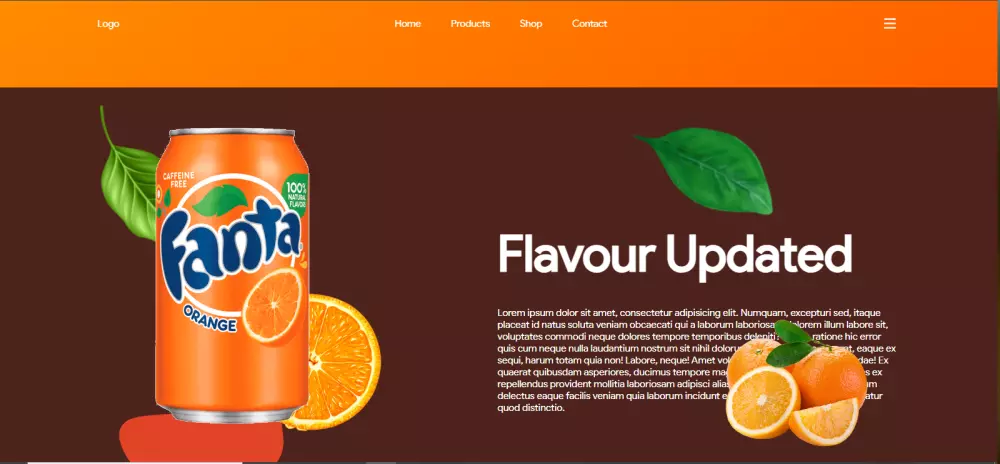Screen dimensions: 1000x464
Task: Click the Logo text in header
Action: 108,24
